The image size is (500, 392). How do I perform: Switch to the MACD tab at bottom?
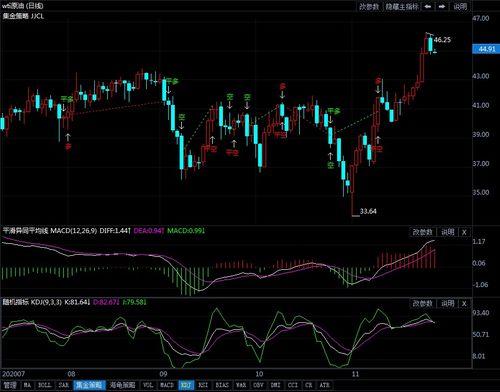tap(167, 385)
